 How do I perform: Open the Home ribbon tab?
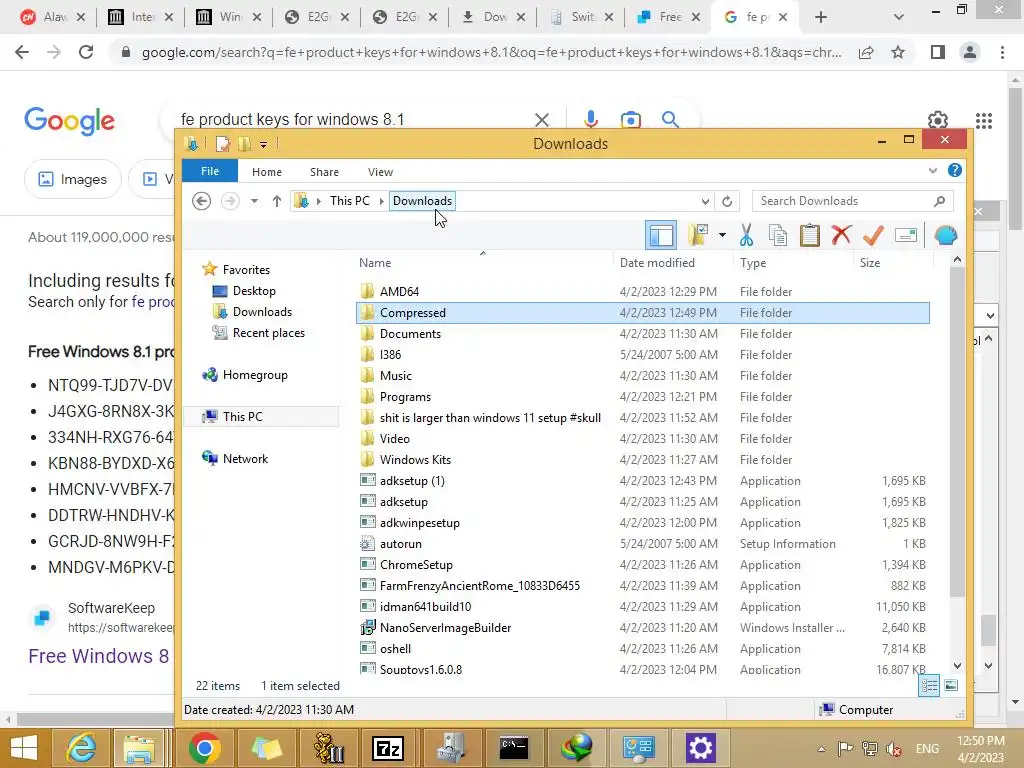pos(266,172)
